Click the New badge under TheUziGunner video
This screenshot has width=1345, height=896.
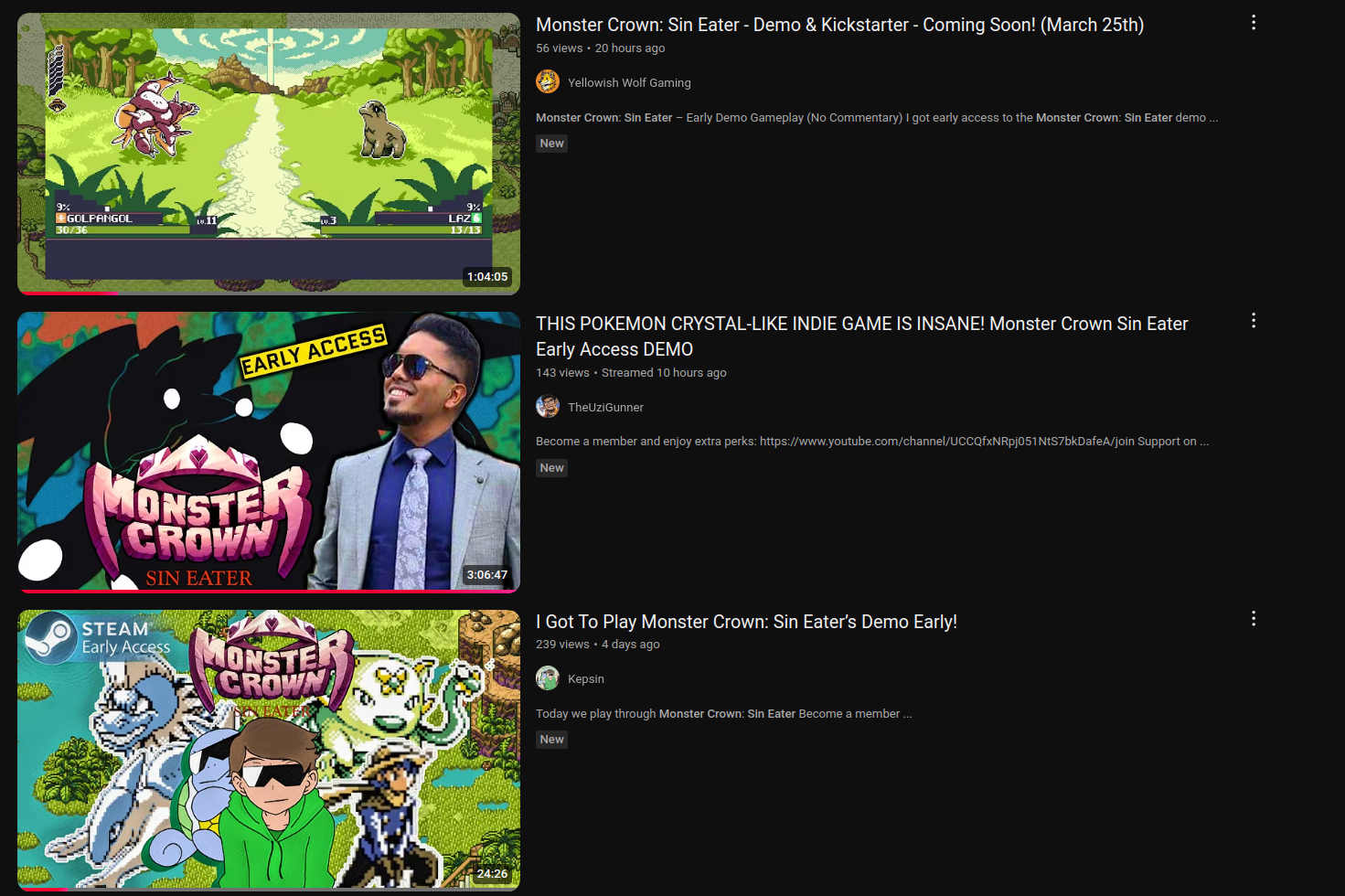(551, 468)
